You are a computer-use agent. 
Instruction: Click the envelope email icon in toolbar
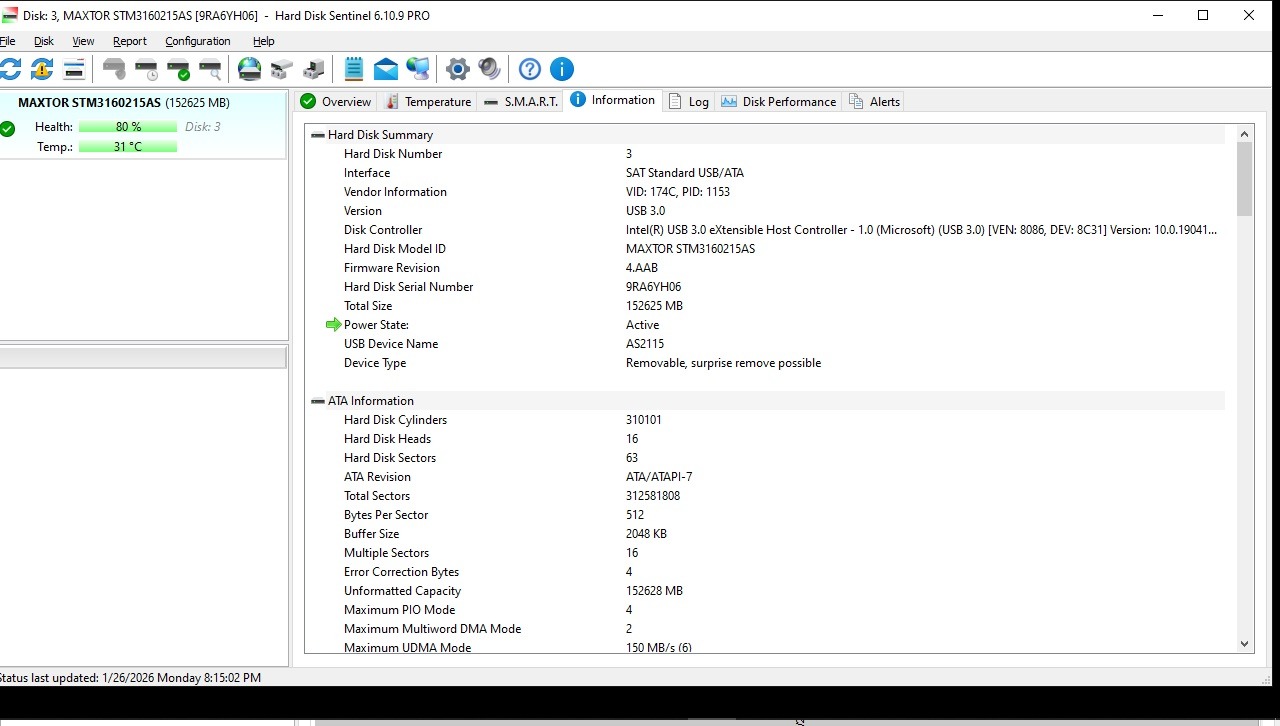386,69
